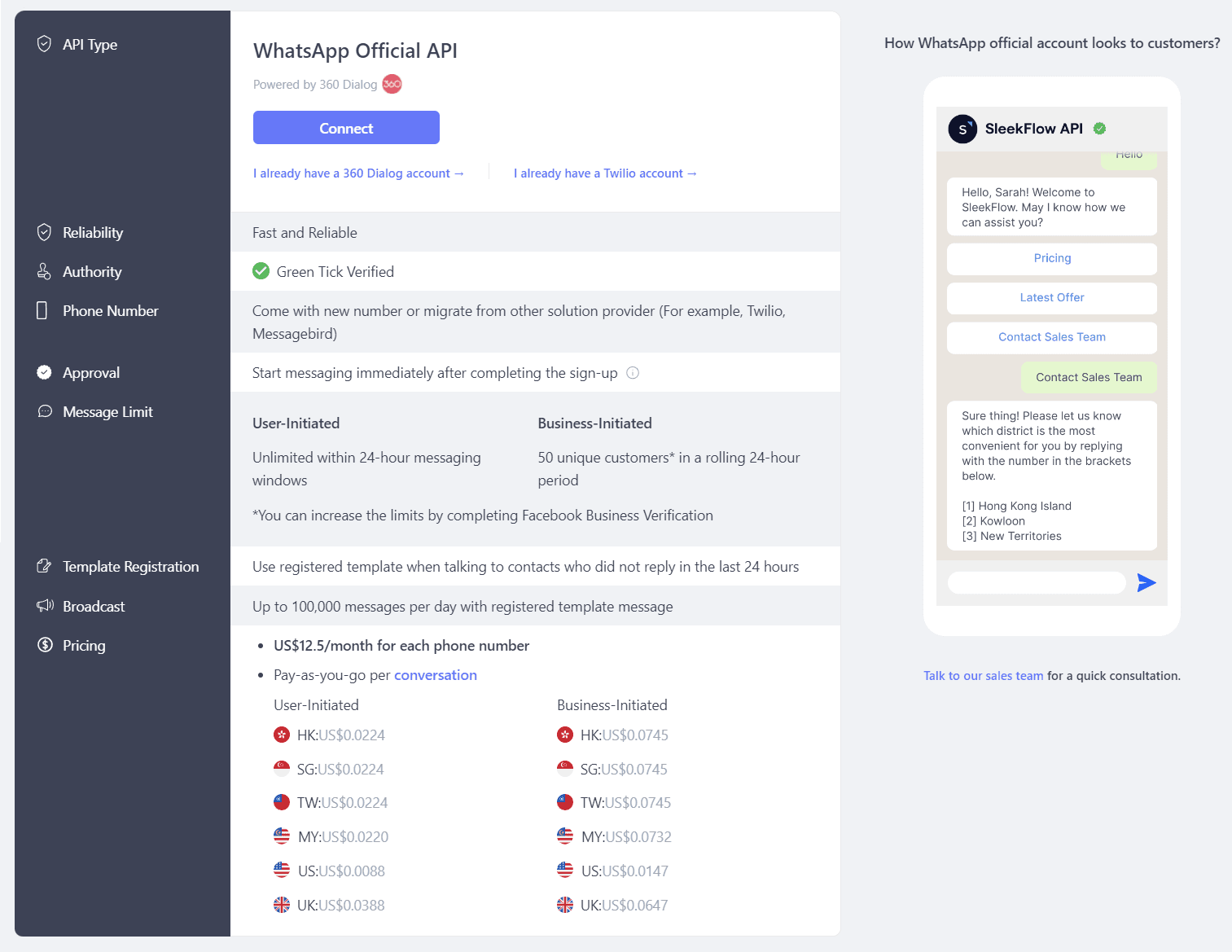Click the 'UK:US$0.0647' price entry

tap(624, 905)
